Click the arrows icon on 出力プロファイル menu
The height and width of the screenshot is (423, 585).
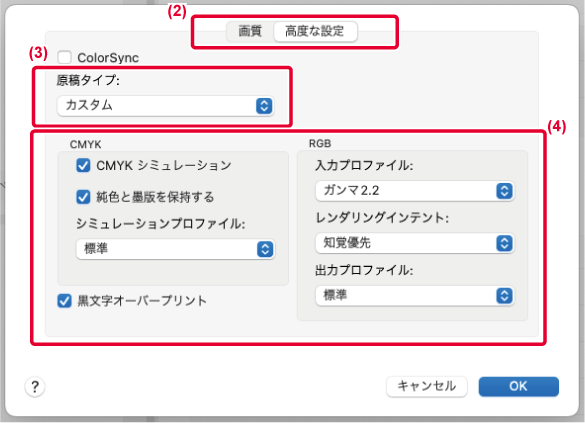[x=504, y=296]
